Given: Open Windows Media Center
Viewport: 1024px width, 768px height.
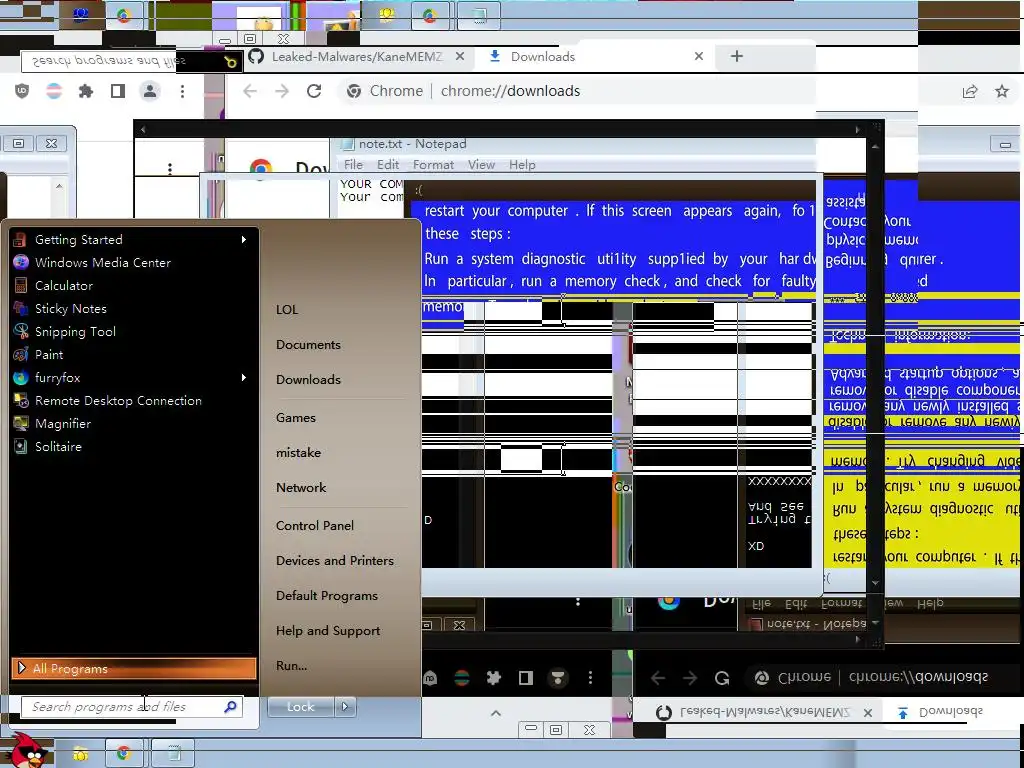Looking at the screenshot, I should click(103, 263).
